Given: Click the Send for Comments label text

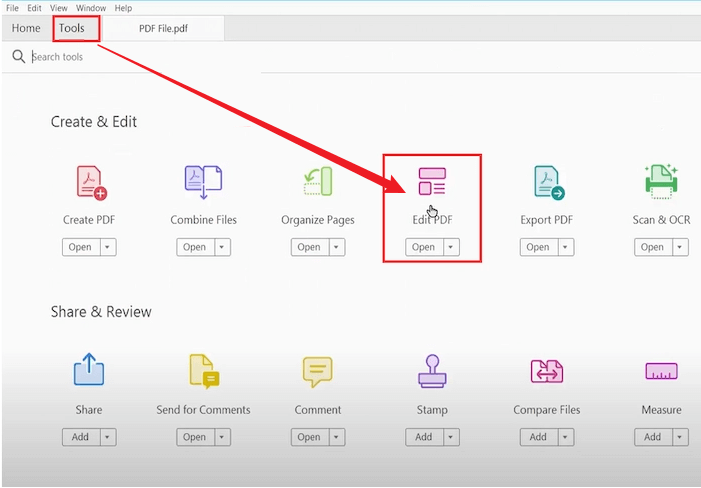Looking at the screenshot, I should [203, 410].
